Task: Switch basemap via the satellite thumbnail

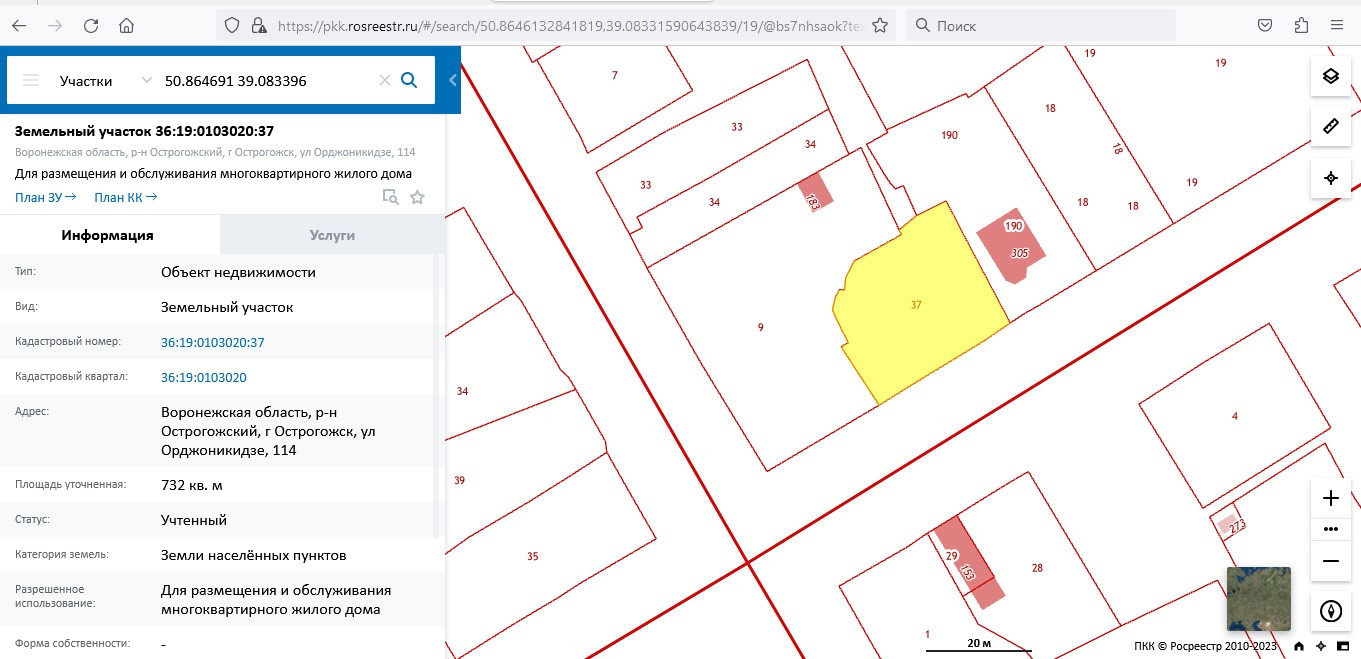Action: 1258,599
